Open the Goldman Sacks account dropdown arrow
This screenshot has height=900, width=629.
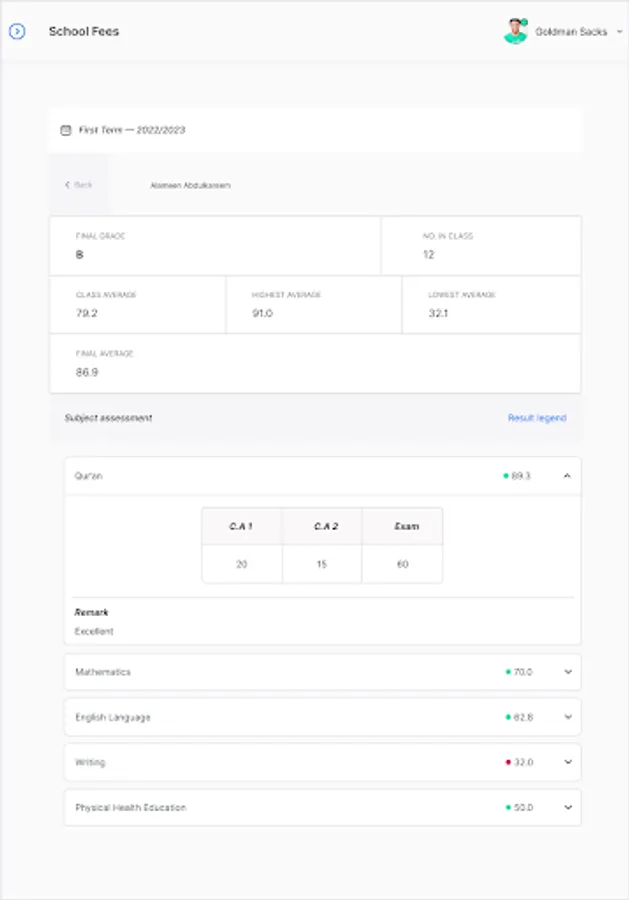click(x=619, y=32)
